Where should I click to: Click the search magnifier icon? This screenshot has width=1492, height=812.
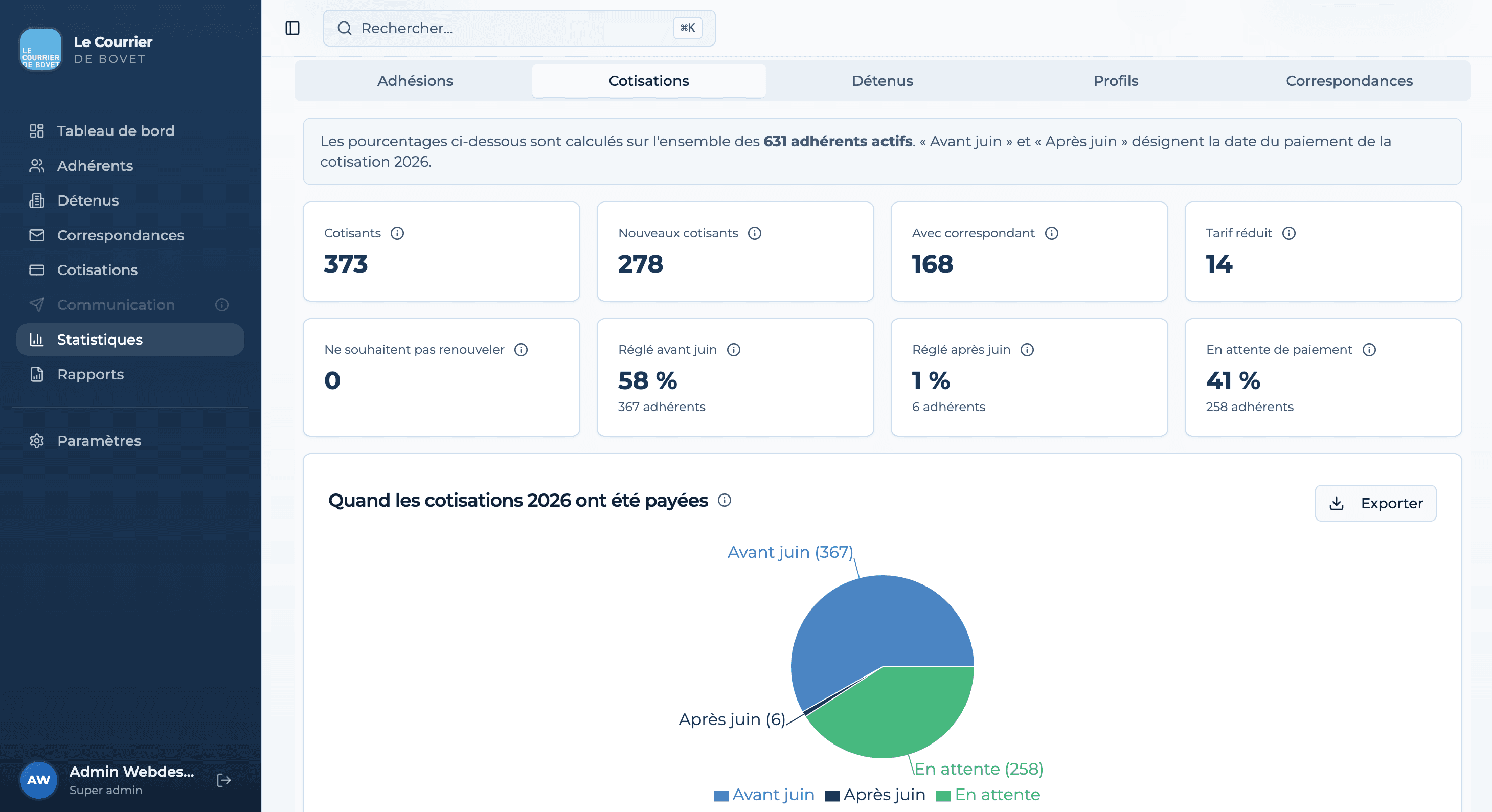(x=345, y=28)
